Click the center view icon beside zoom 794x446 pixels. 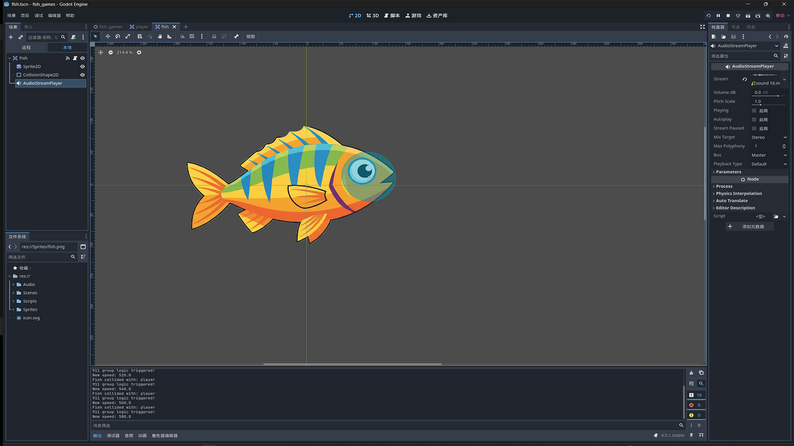click(100, 52)
